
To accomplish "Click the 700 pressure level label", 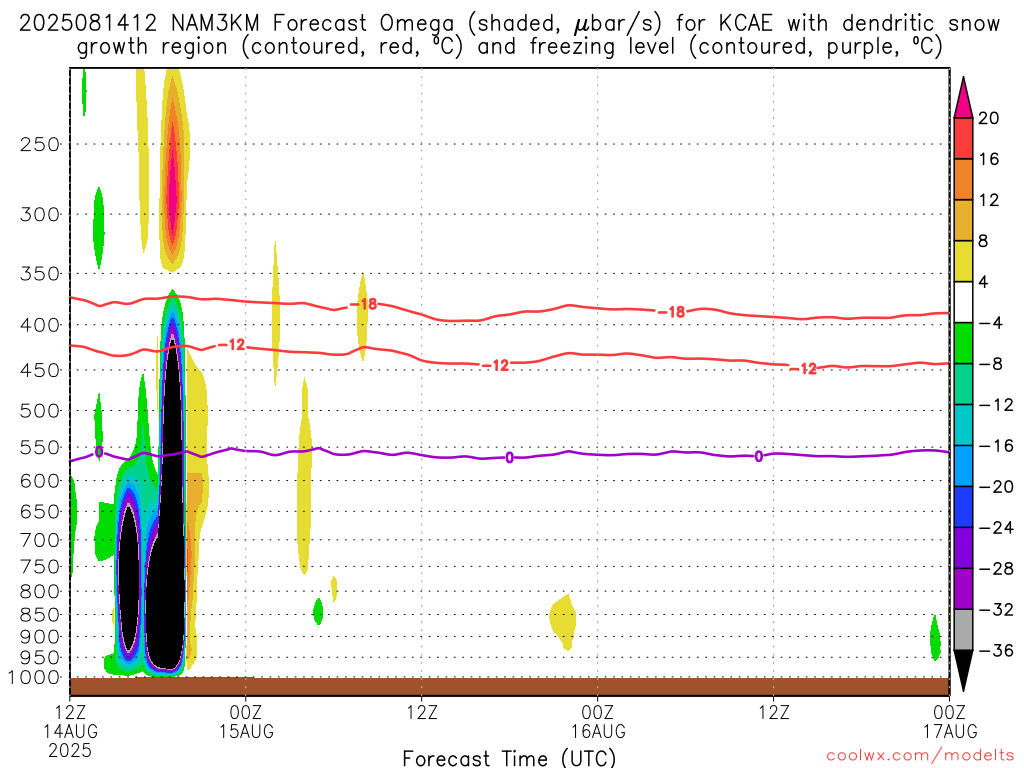I will point(40,540).
